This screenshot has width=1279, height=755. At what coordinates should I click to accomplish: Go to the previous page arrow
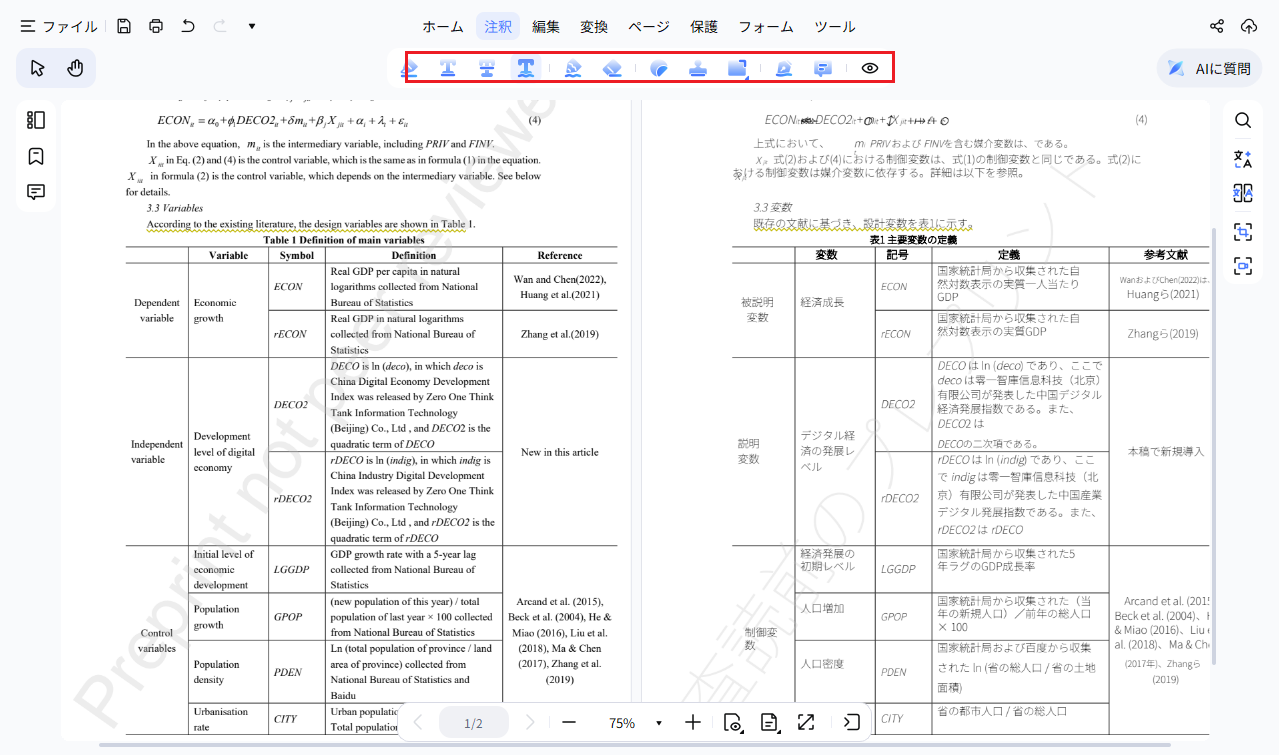click(x=418, y=722)
